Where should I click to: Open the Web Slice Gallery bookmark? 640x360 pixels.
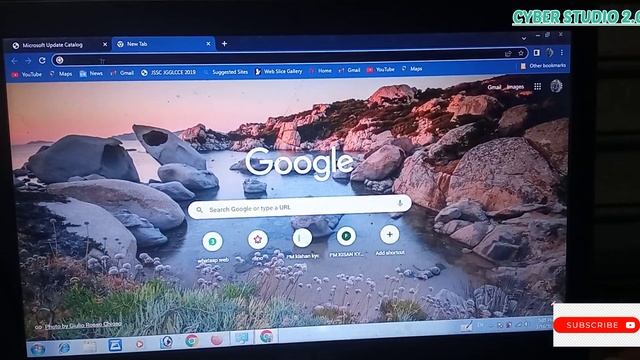279,71
